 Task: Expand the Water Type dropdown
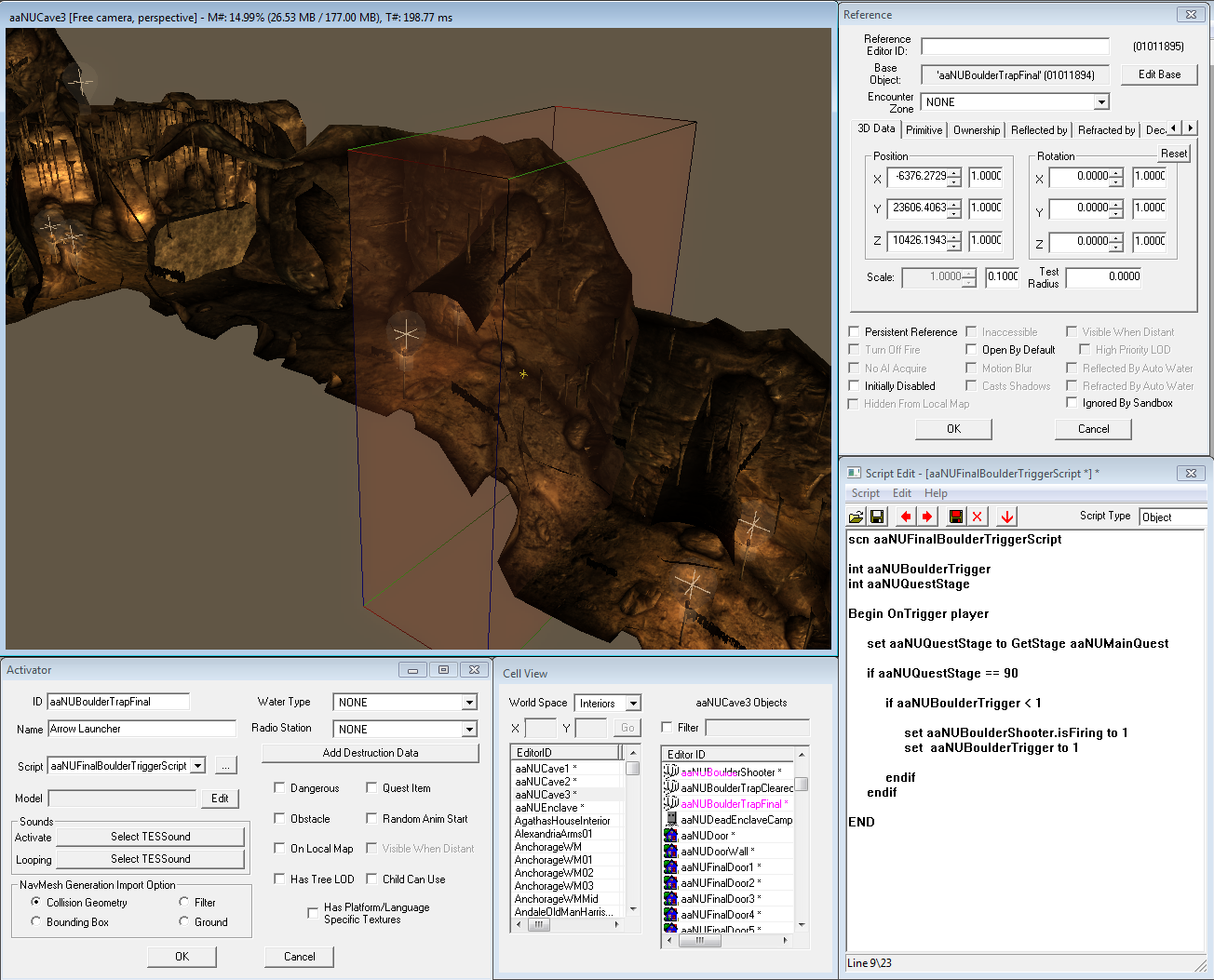pyautogui.click(x=469, y=703)
